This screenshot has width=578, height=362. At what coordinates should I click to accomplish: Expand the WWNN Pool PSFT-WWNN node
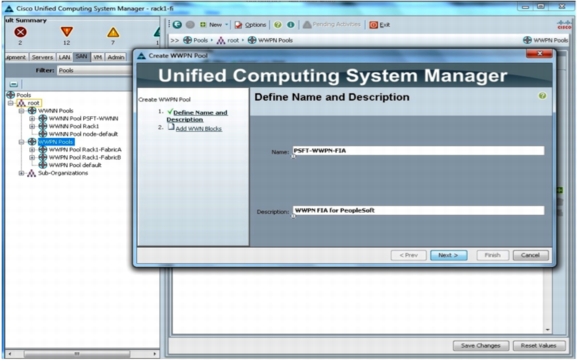click(x=32, y=118)
